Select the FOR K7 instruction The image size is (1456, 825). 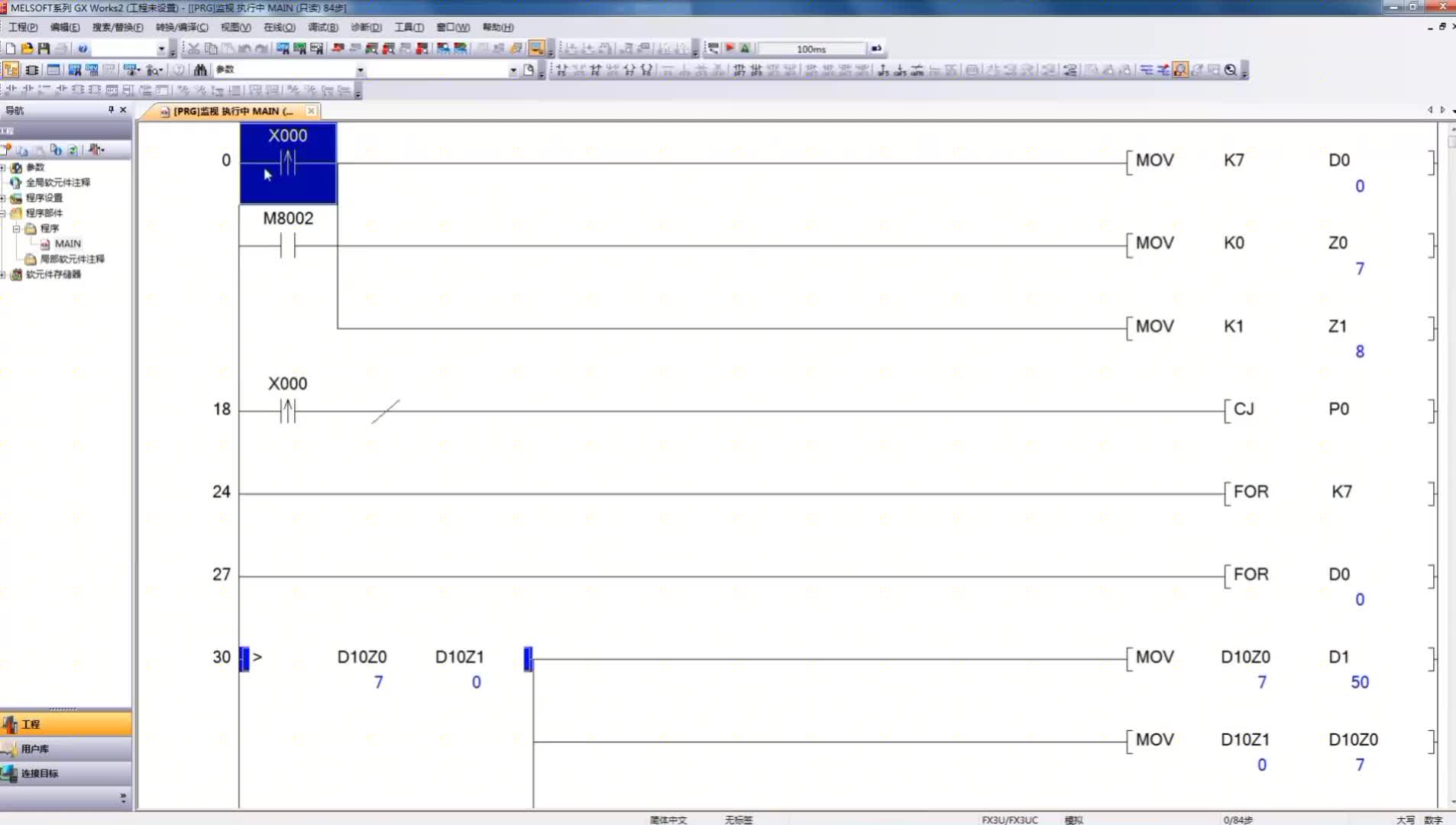click(x=1329, y=492)
